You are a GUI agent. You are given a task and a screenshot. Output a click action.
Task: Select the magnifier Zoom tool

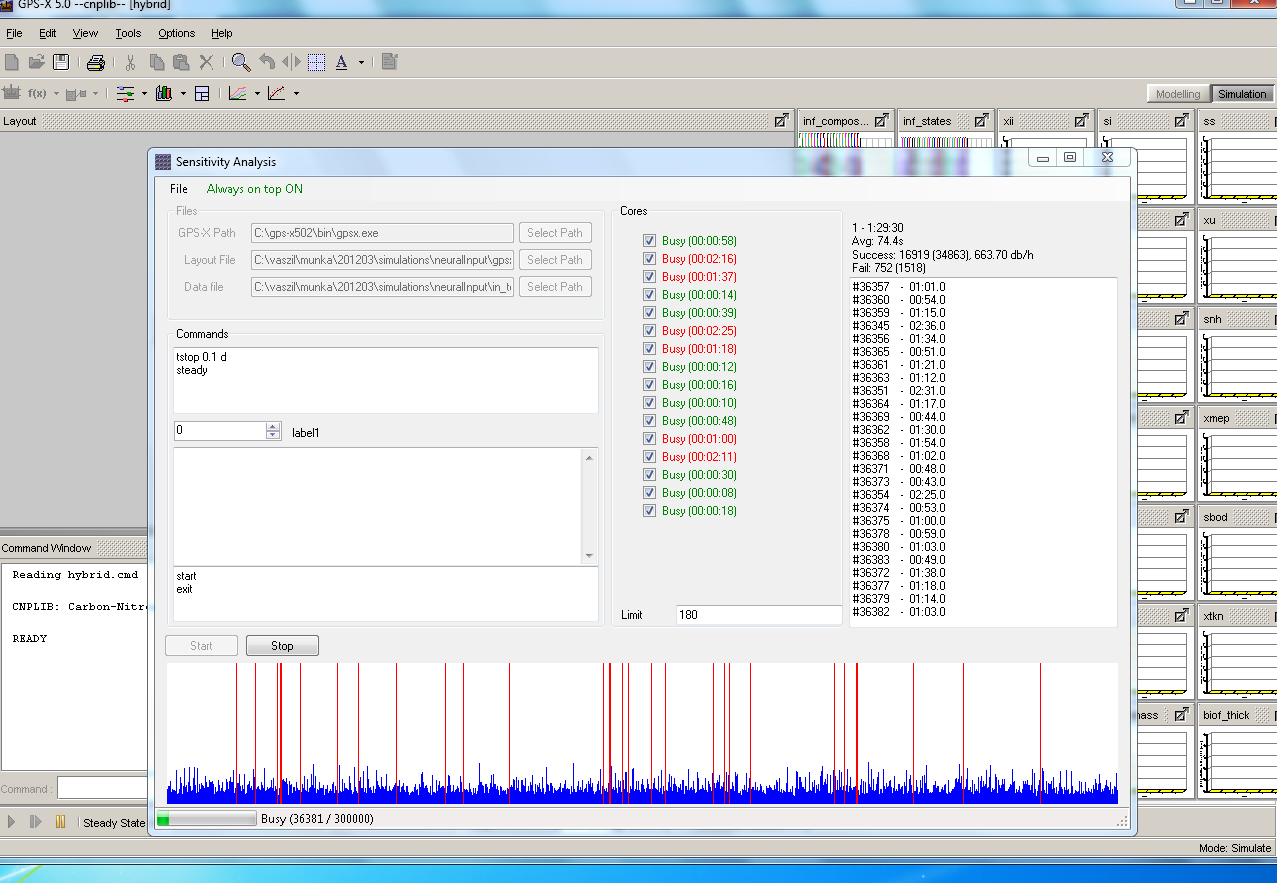coord(241,62)
